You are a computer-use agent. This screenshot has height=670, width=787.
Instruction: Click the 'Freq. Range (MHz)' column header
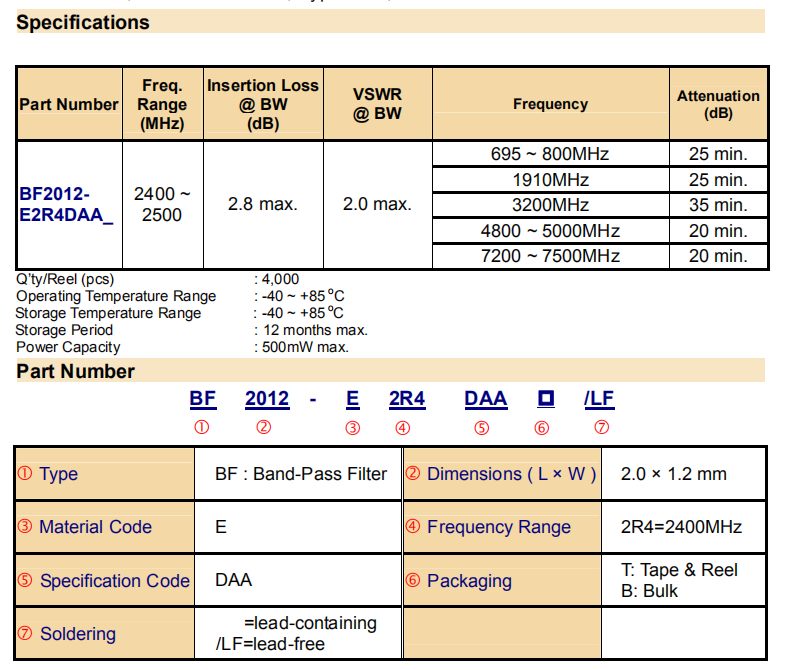162,104
